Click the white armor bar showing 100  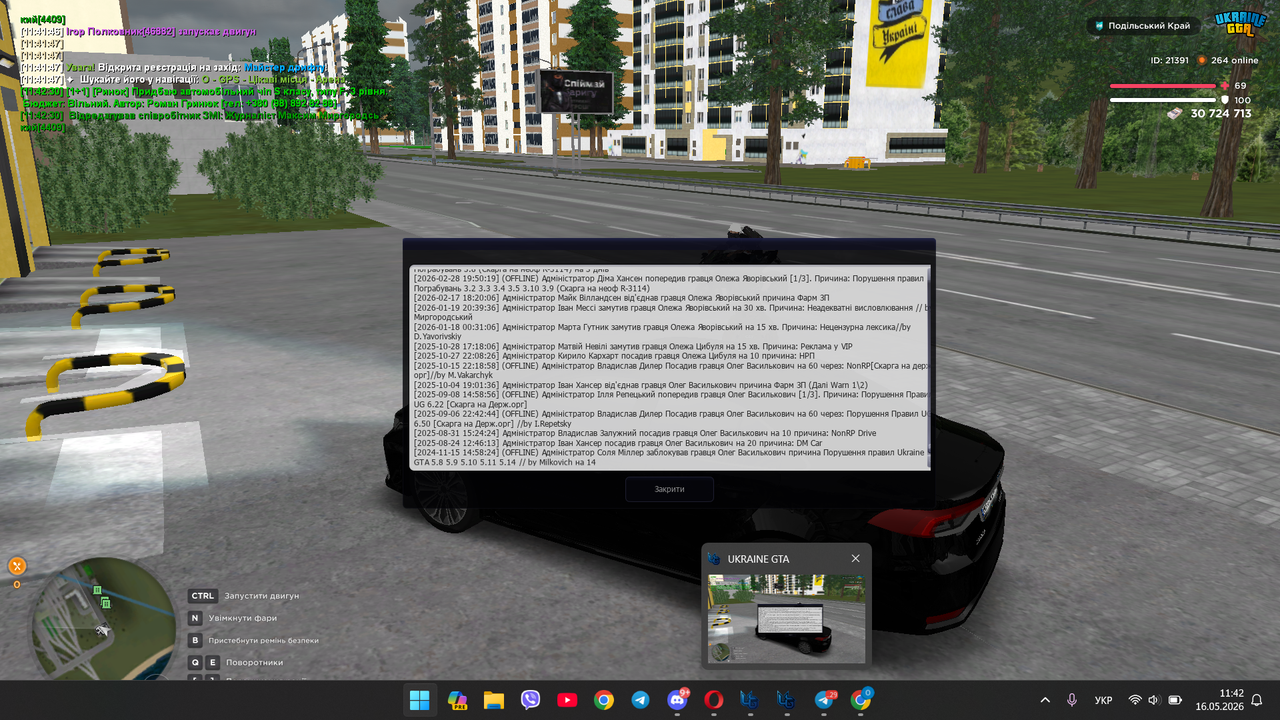[x=1163, y=100]
